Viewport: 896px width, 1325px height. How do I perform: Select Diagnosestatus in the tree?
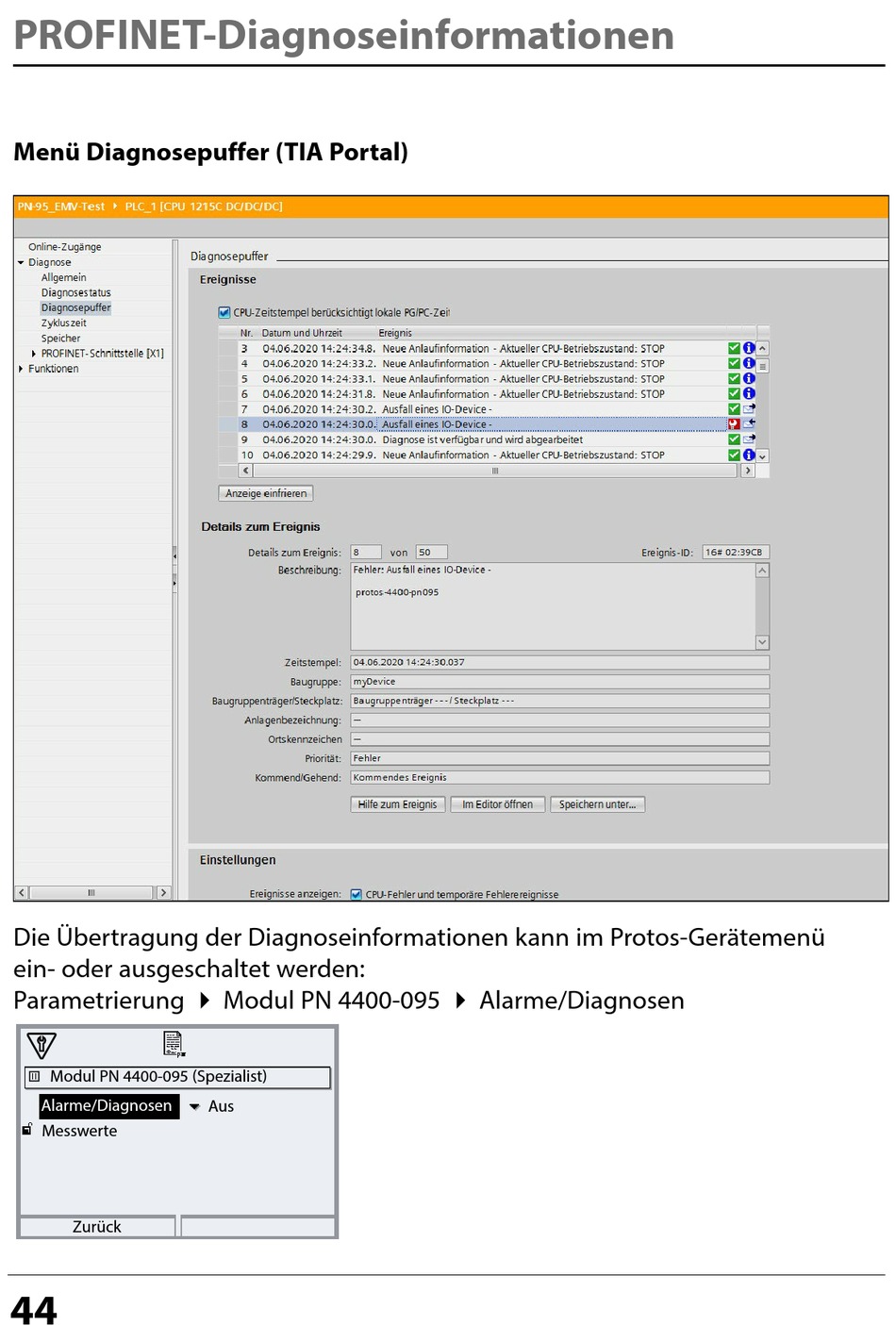click(x=76, y=292)
